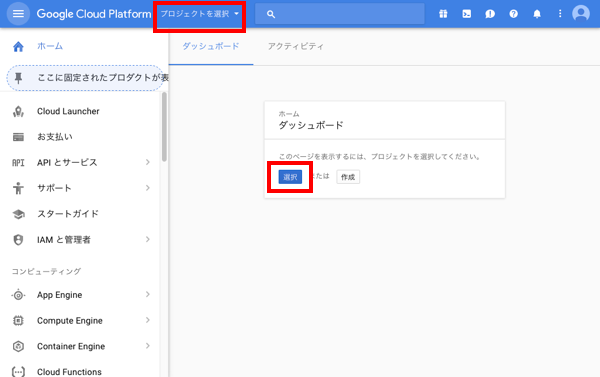Click the 作成 button

pyautogui.click(x=348, y=177)
